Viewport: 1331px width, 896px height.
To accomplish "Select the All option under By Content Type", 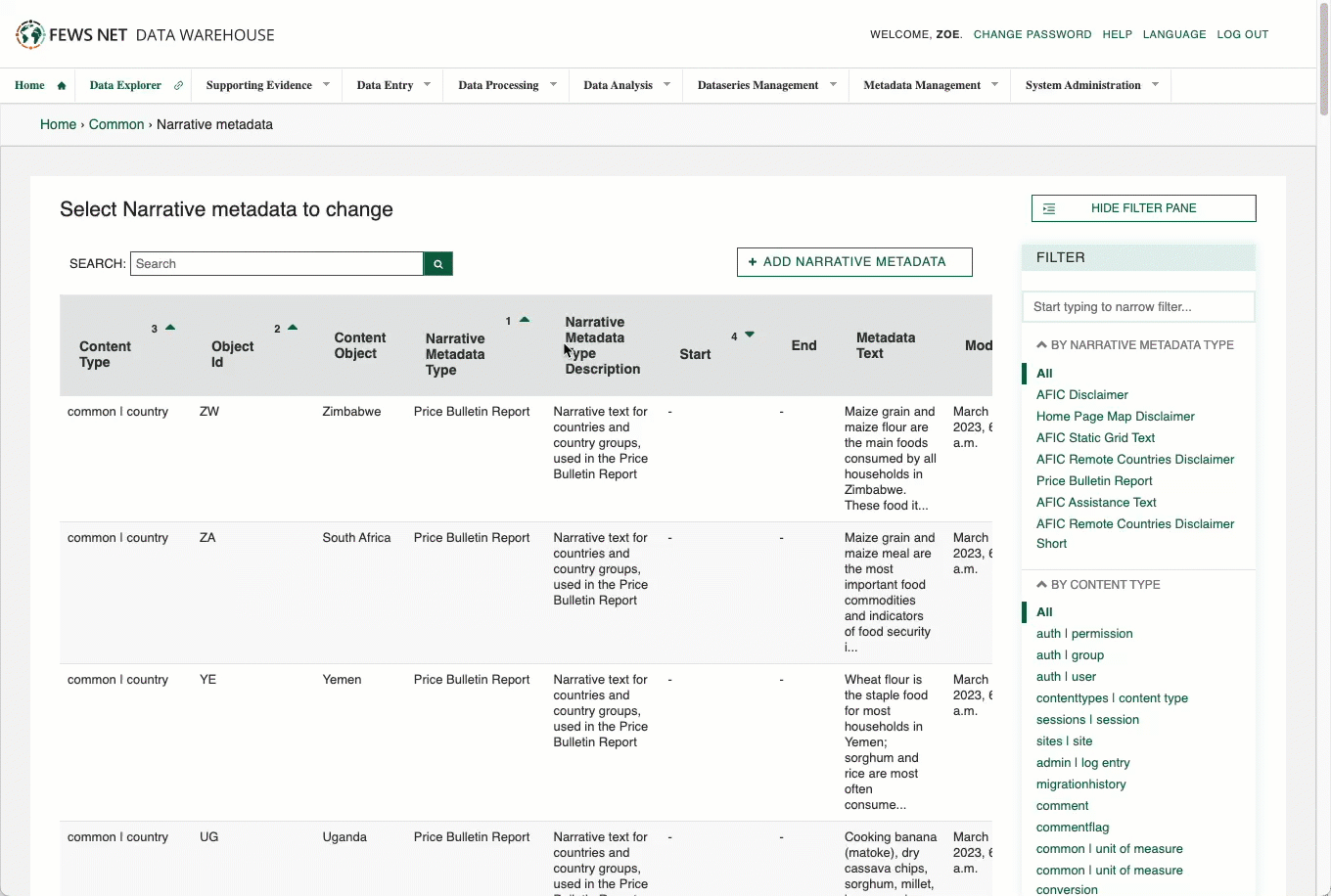I will [x=1043, y=611].
